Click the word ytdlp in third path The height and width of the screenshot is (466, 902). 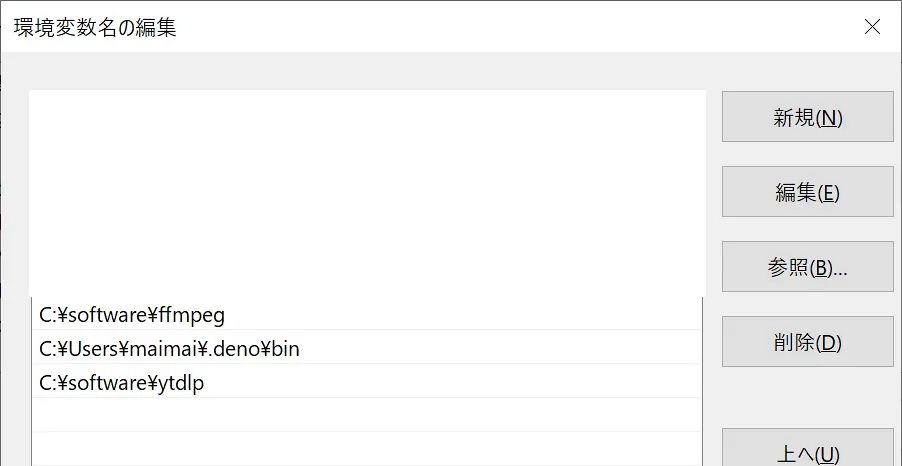click(182, 383)
